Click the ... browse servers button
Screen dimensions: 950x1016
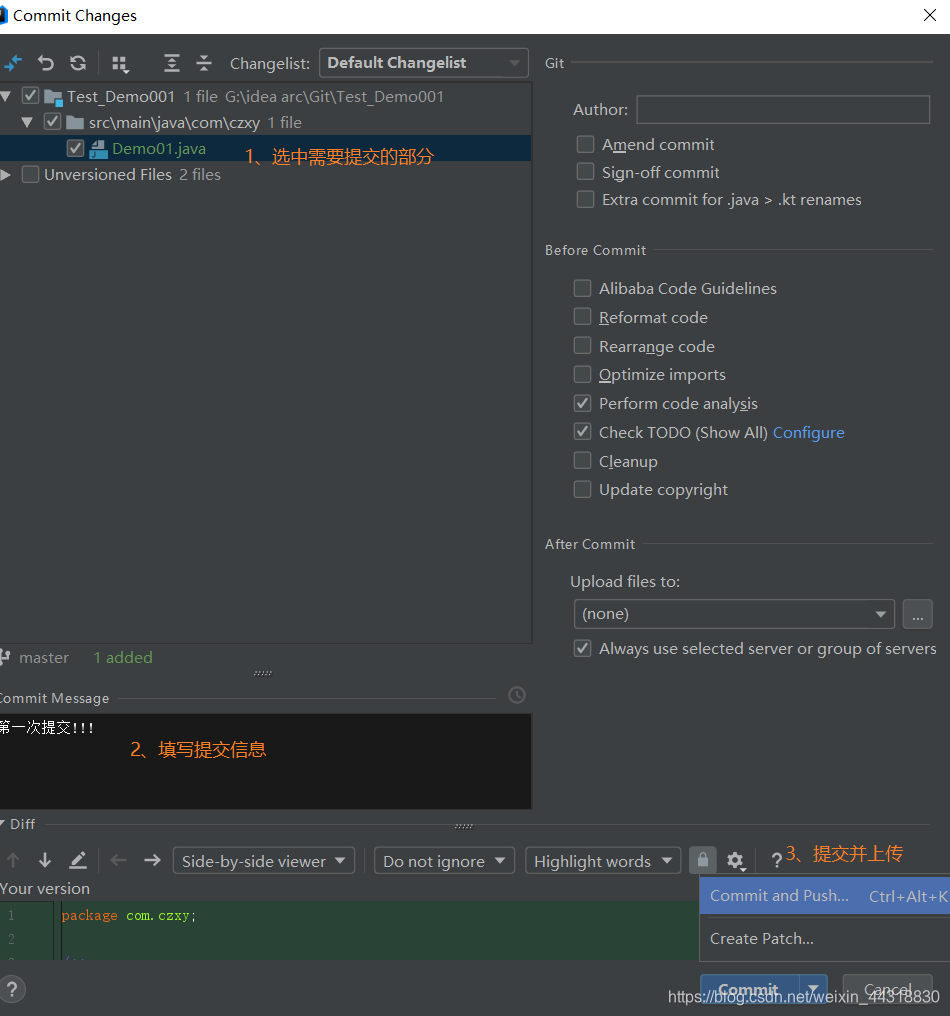918,614
